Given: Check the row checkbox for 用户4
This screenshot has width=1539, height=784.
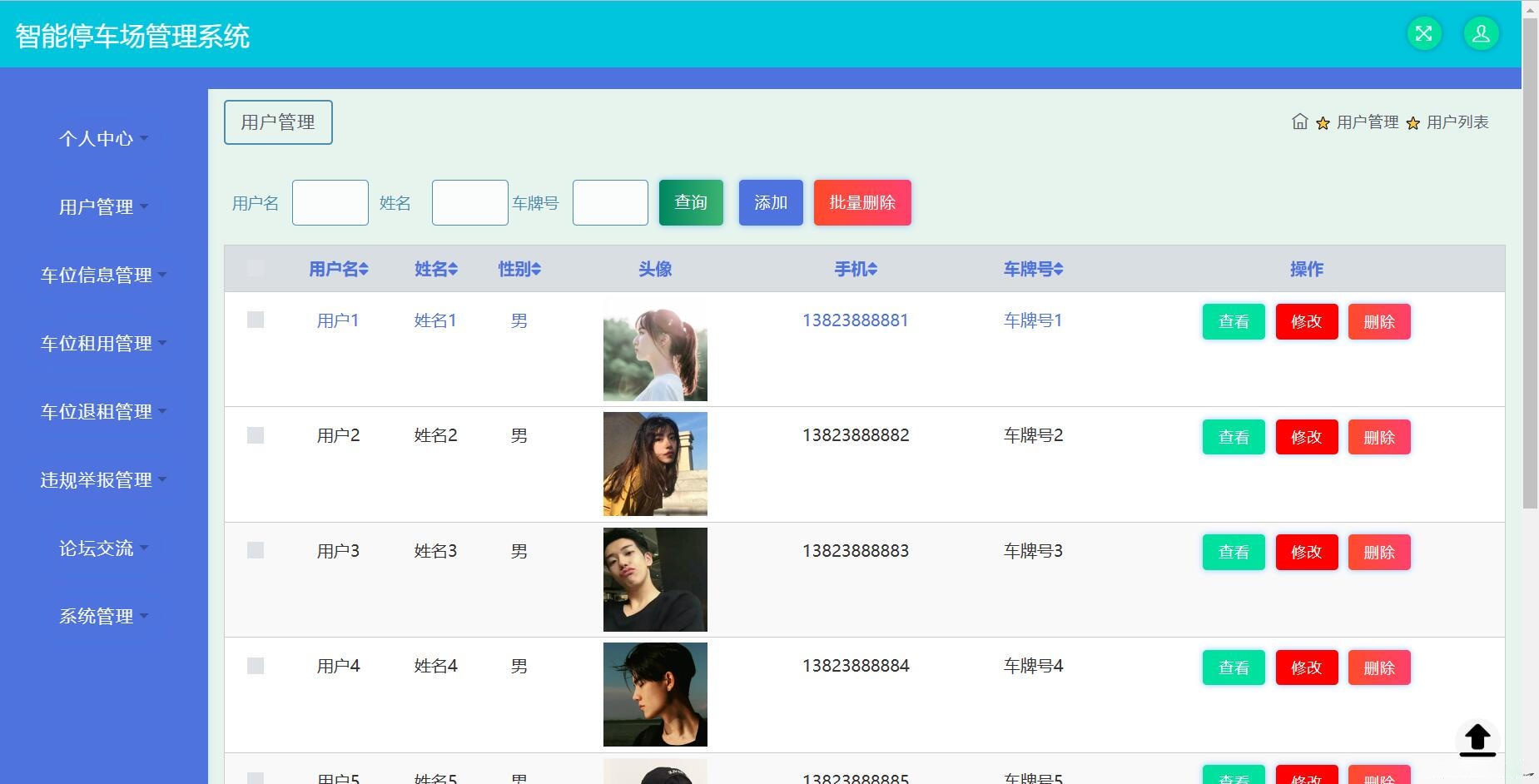Looking at the screenshot, I should (256, 666).
